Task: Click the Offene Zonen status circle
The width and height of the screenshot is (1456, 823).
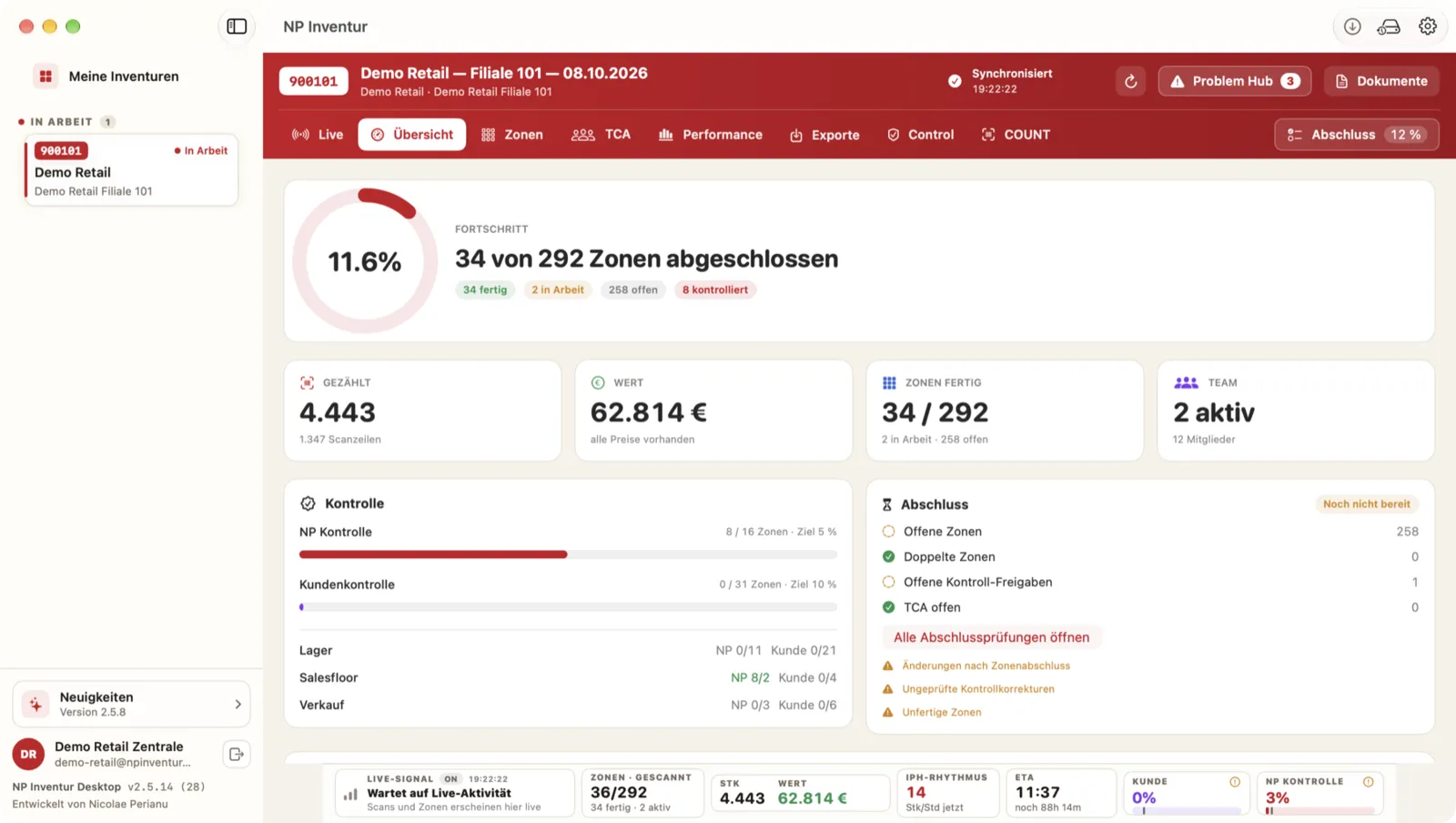Action: tap(888, 532)
